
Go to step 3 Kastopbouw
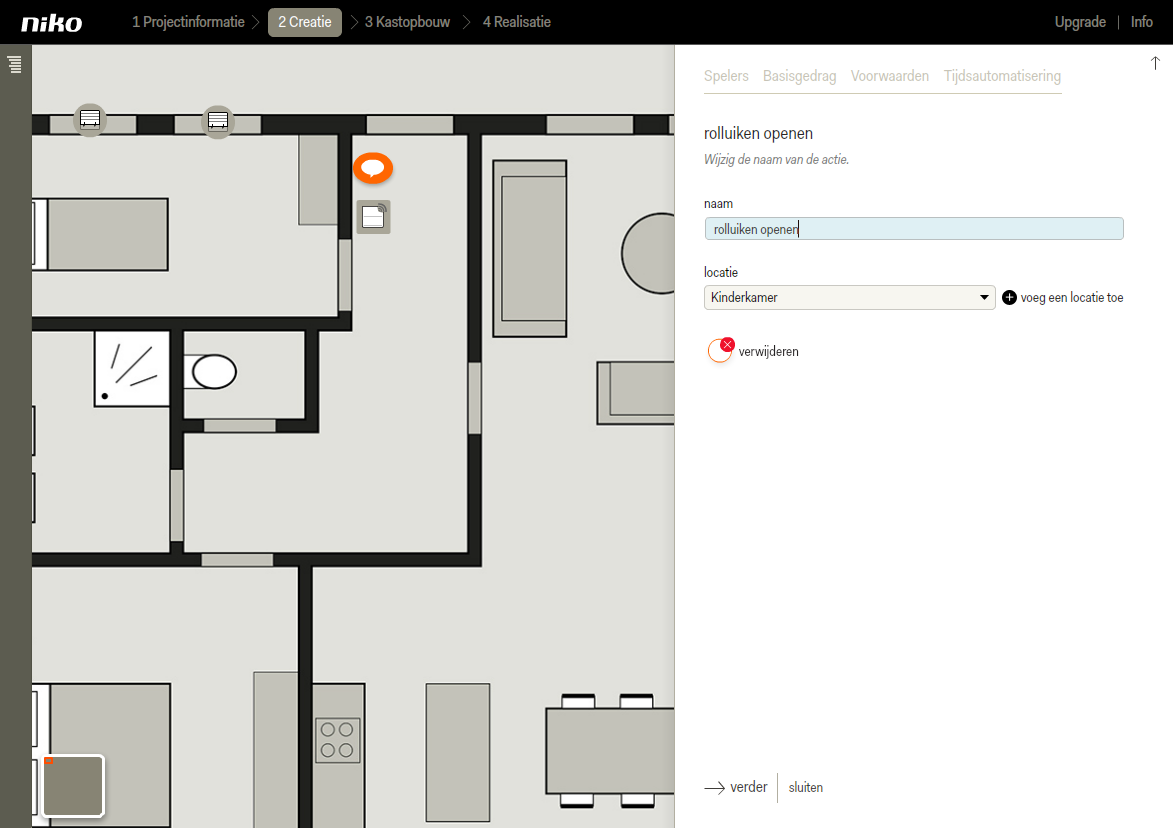tap(408, 22)
